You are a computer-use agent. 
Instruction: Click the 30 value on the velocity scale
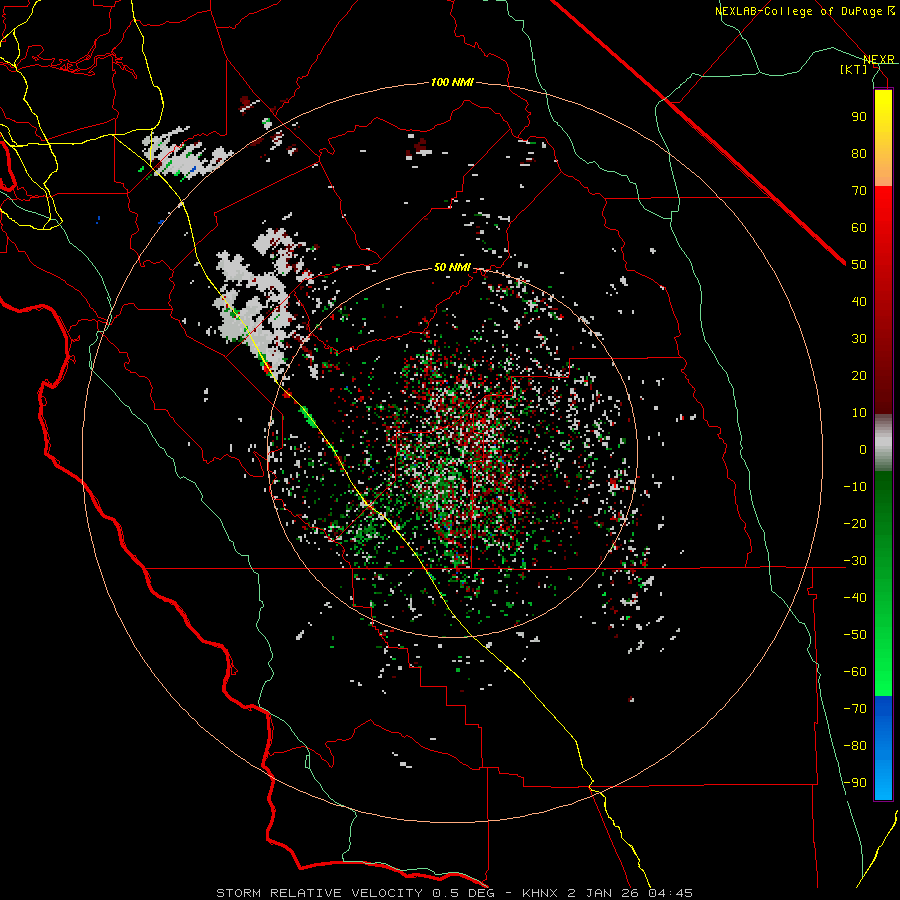(x=859, y=339)
